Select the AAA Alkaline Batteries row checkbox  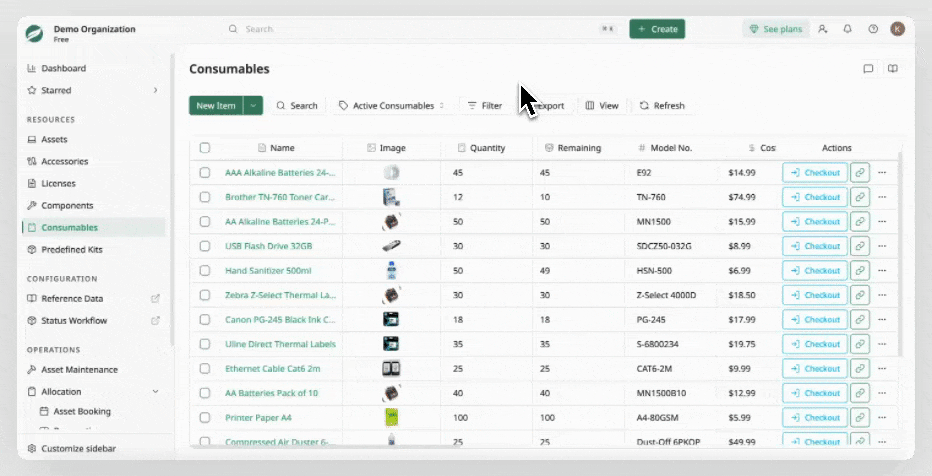(x=205, y=172)
